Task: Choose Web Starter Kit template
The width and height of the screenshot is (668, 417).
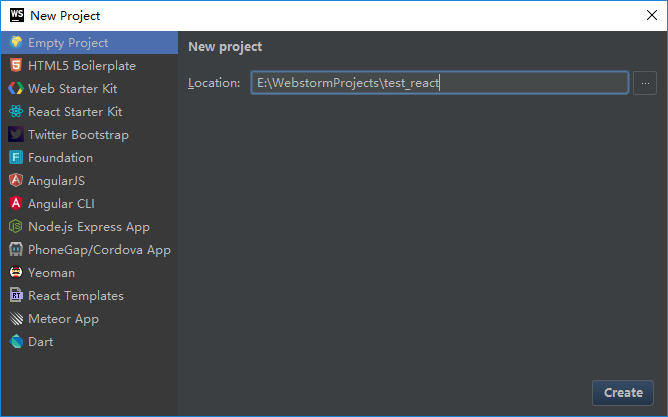Action: coord(89,89)
